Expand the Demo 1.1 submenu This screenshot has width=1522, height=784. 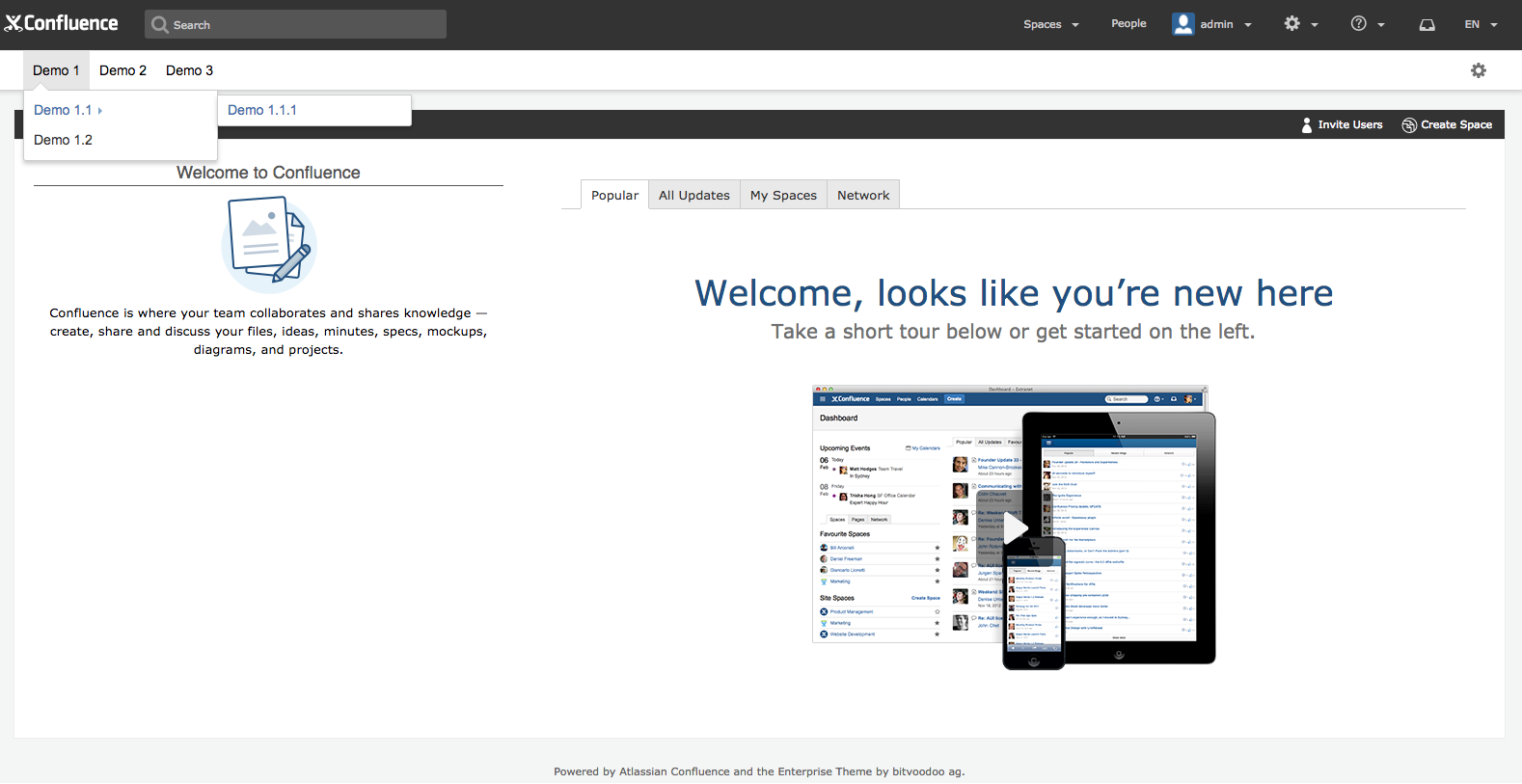68,110
